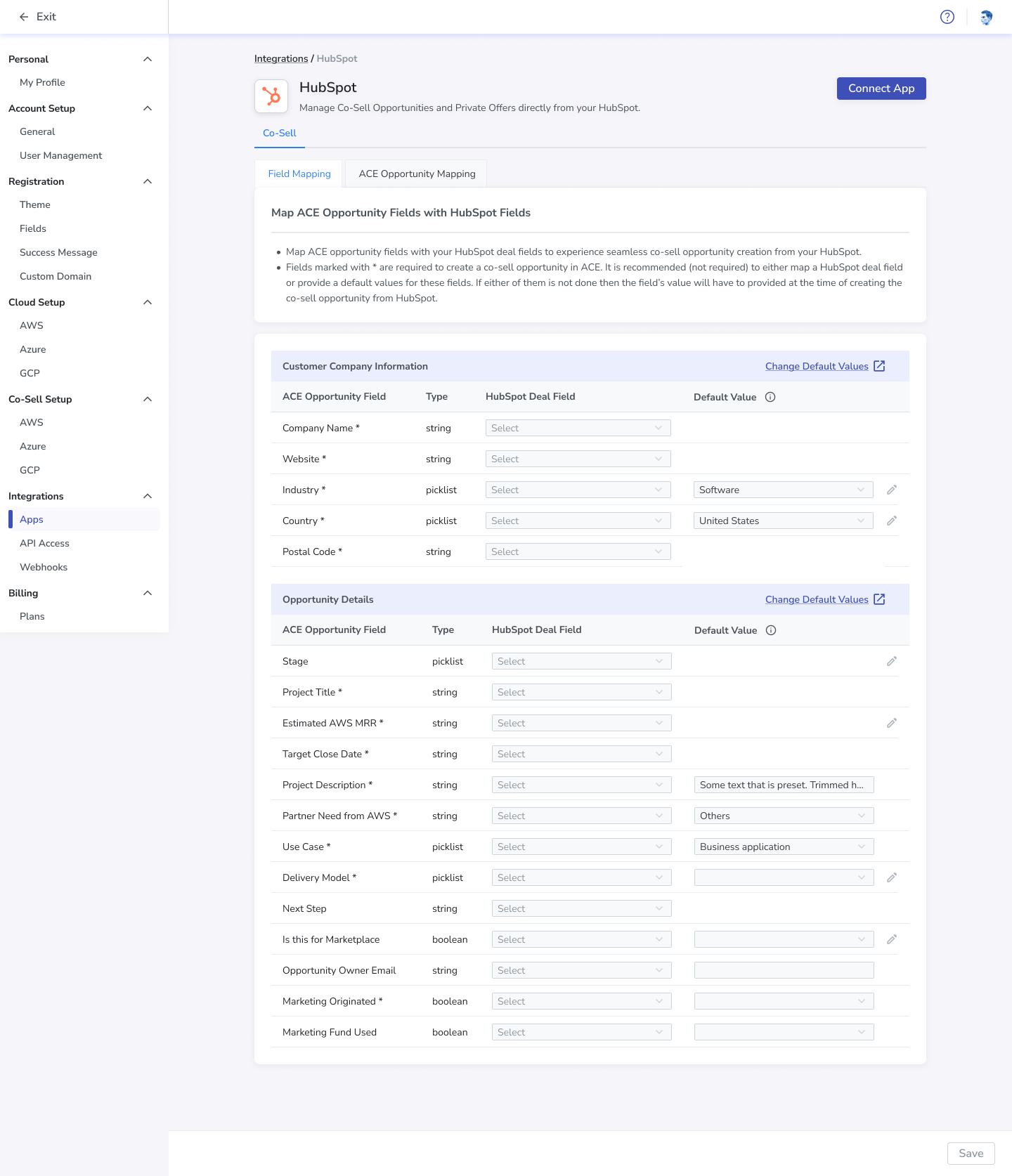Show Default Value info in Customer Company section
1012x1176 pixels.
tap(770, 397)
